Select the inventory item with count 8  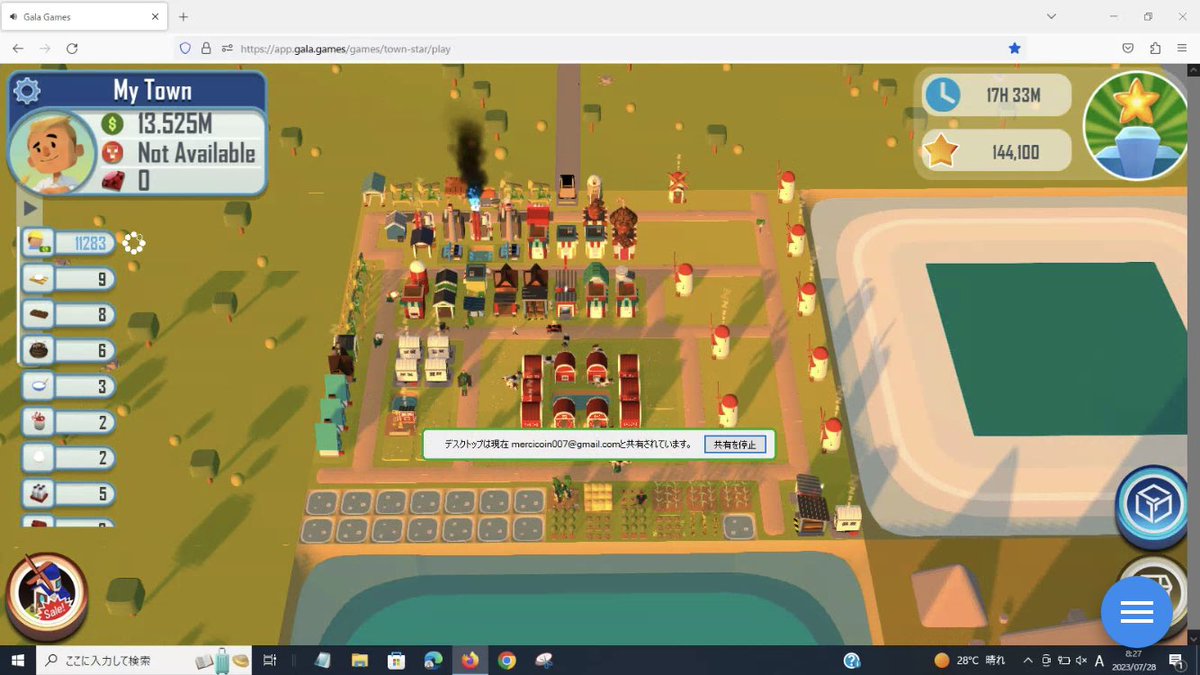tap(69, 315)
